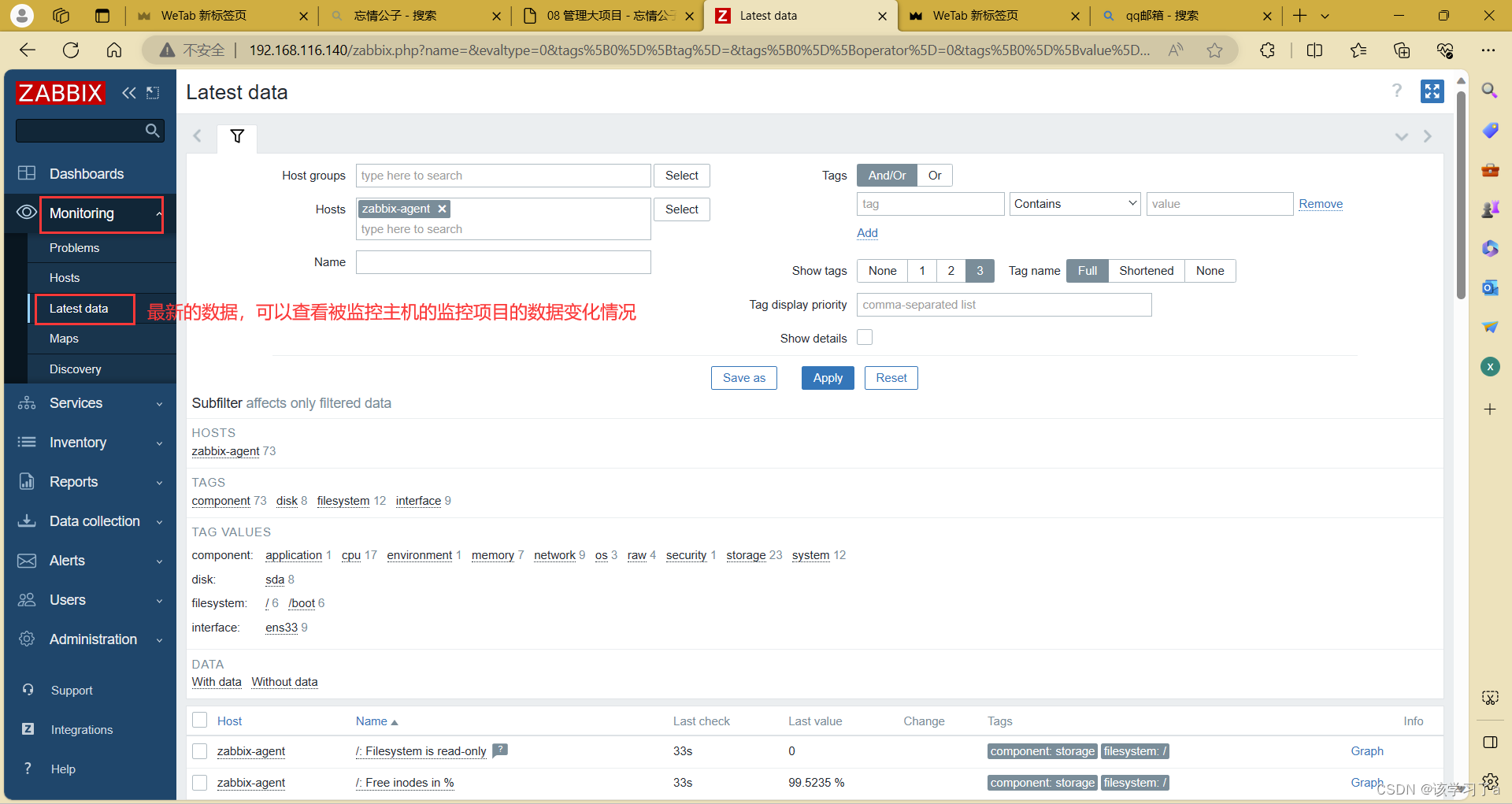Remove the zabbix-agent host tag
Image resolution: width=1512 pixels, height=804 pixels.
[x=443, y=209]
